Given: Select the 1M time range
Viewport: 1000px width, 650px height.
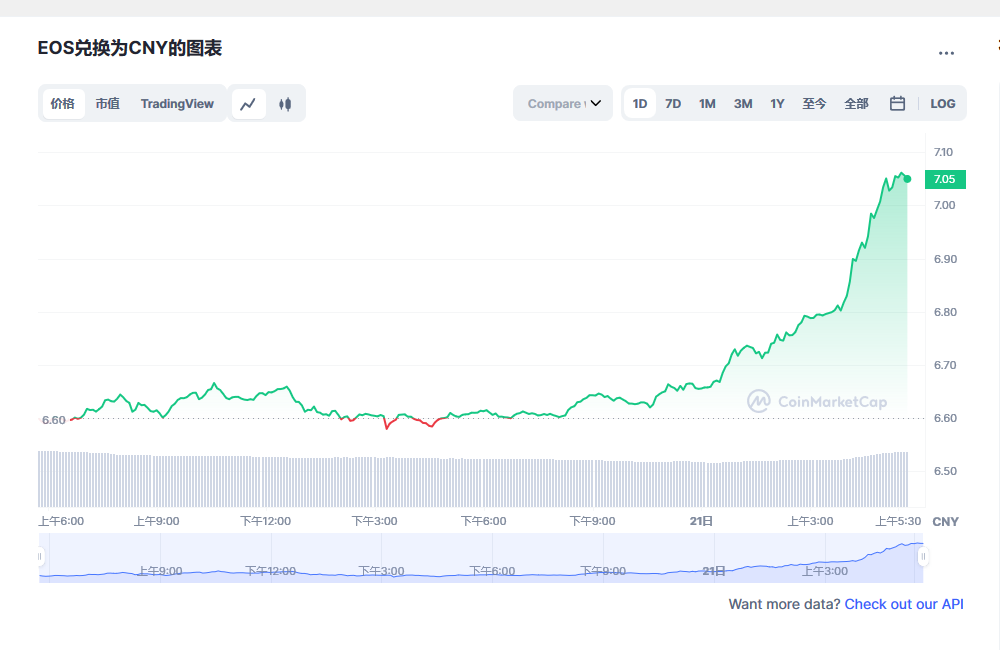Looking at the screenshot, I should (x=707, y=103).
